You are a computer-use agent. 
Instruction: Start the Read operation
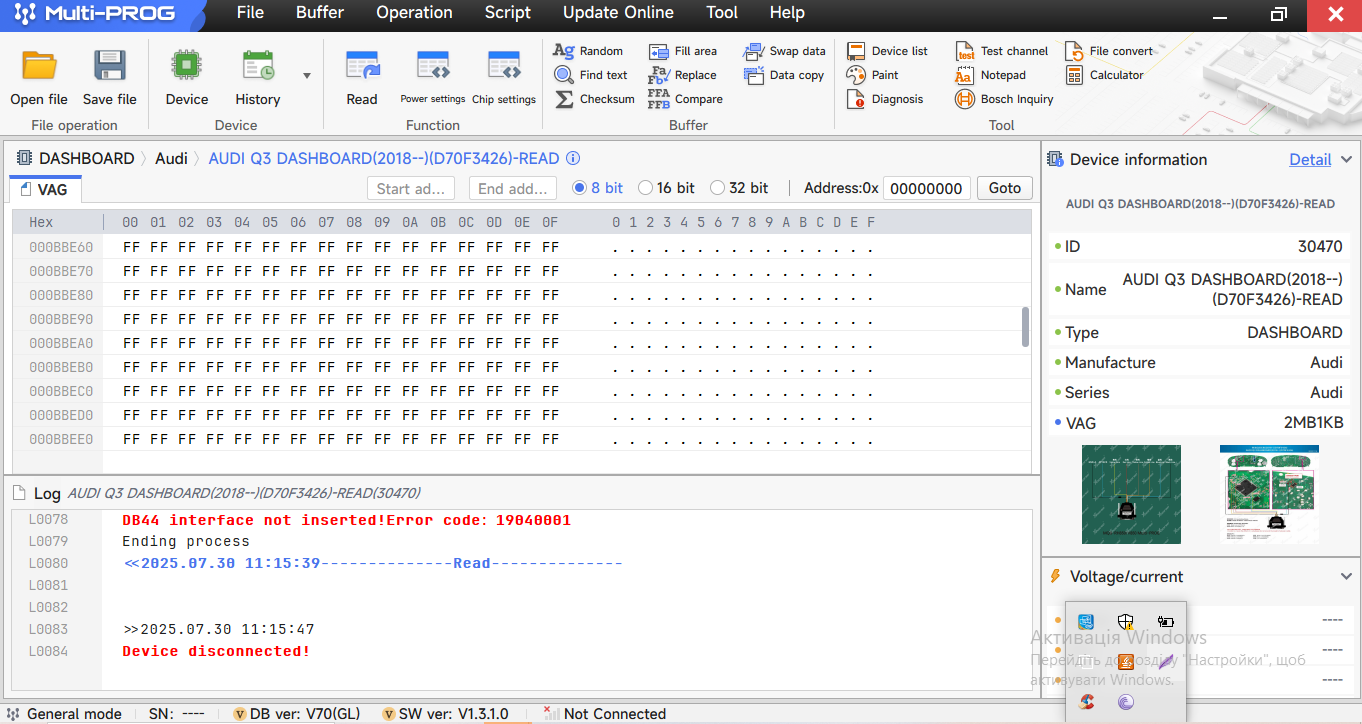(362, 78)
